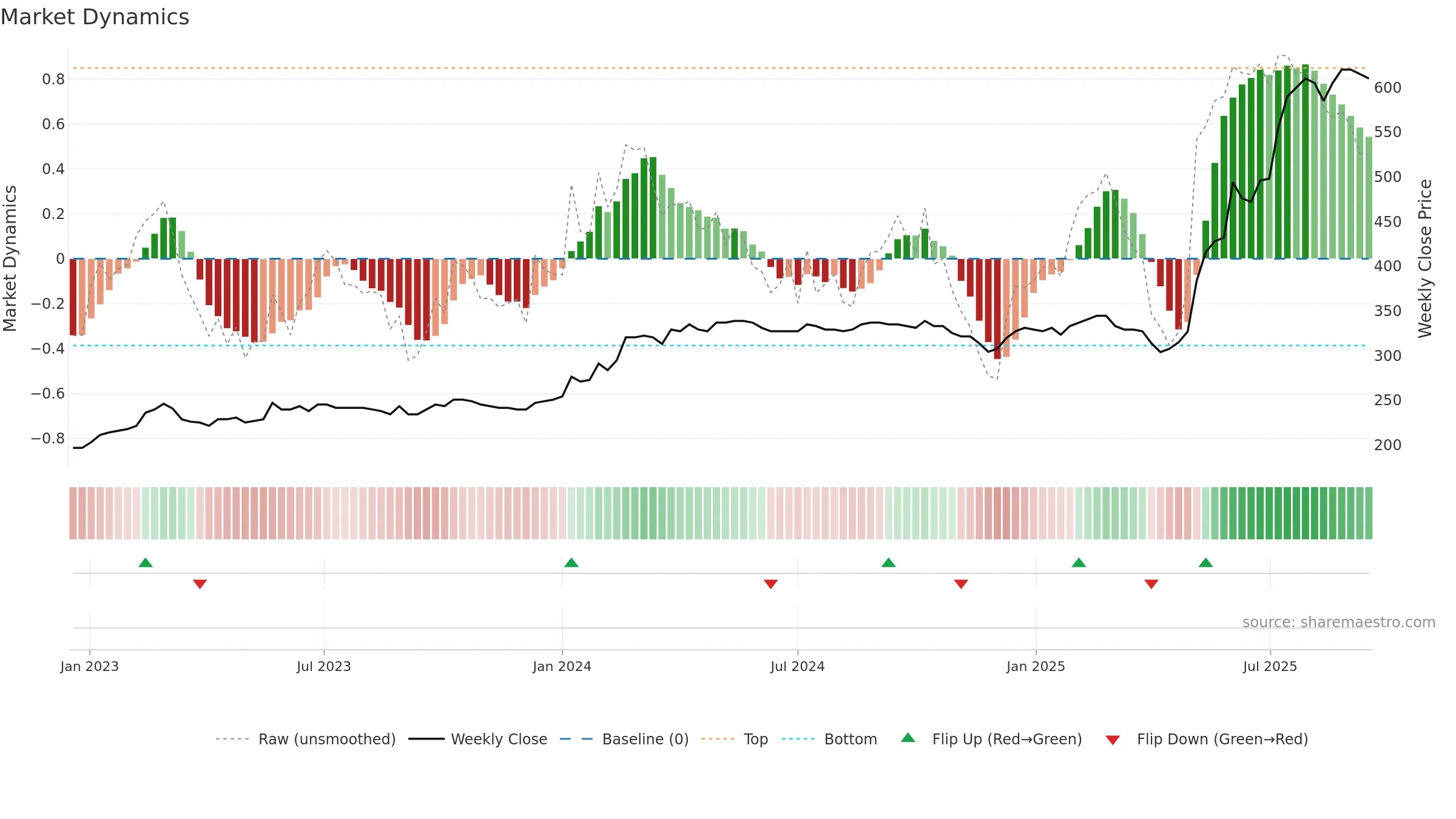Click the Weekly Close Price axis title
Screen dimensions: 1456x819
click(1425, 258)
